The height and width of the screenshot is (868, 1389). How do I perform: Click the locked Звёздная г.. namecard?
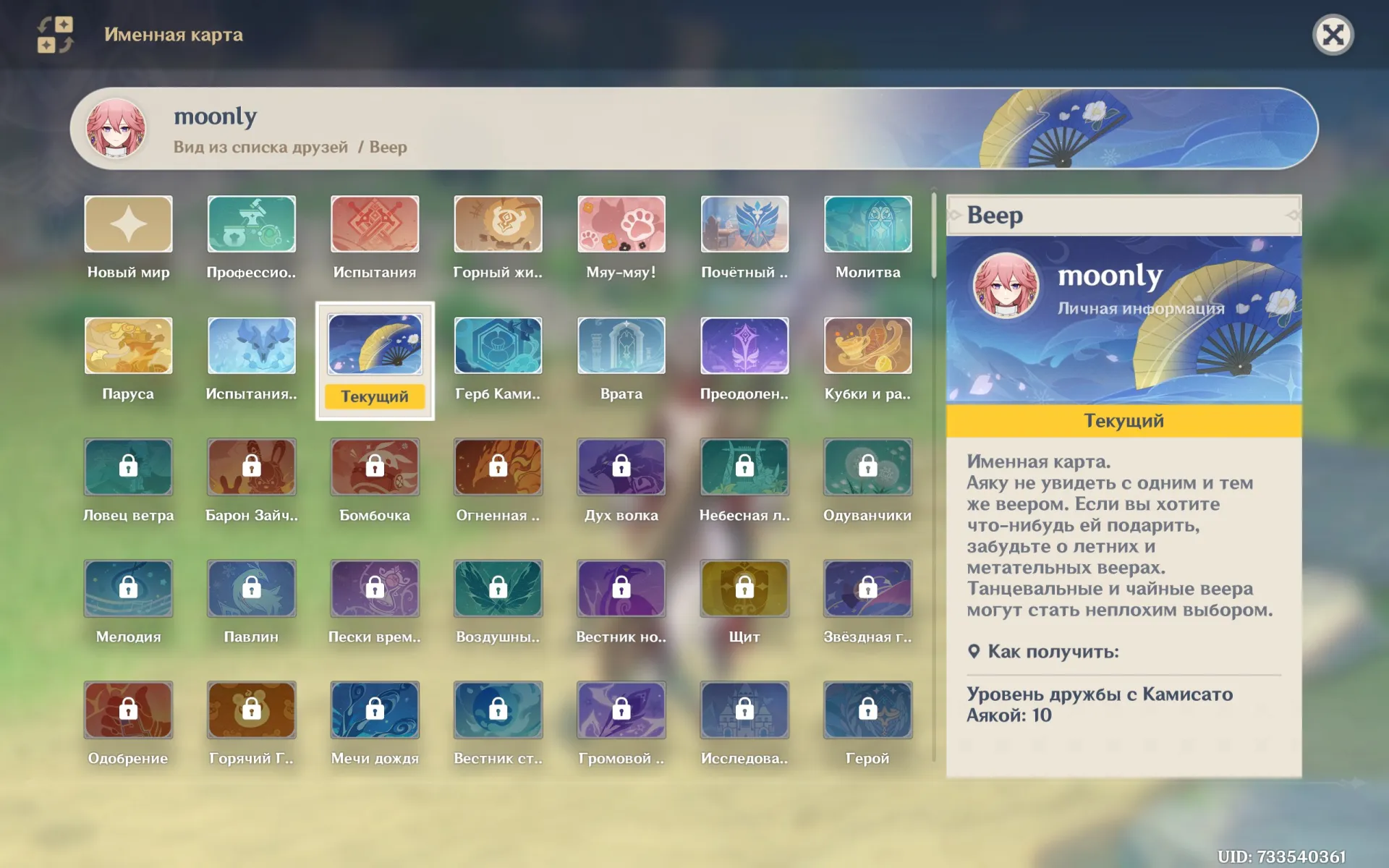868,589
